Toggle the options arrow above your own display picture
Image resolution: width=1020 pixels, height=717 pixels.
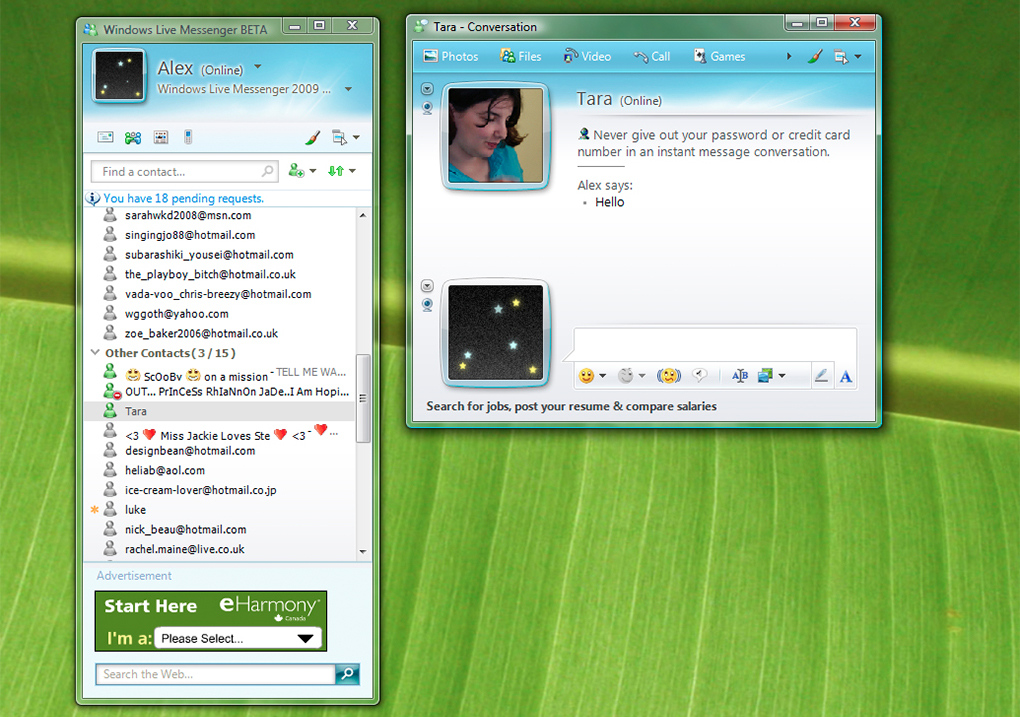pos(427,286)
